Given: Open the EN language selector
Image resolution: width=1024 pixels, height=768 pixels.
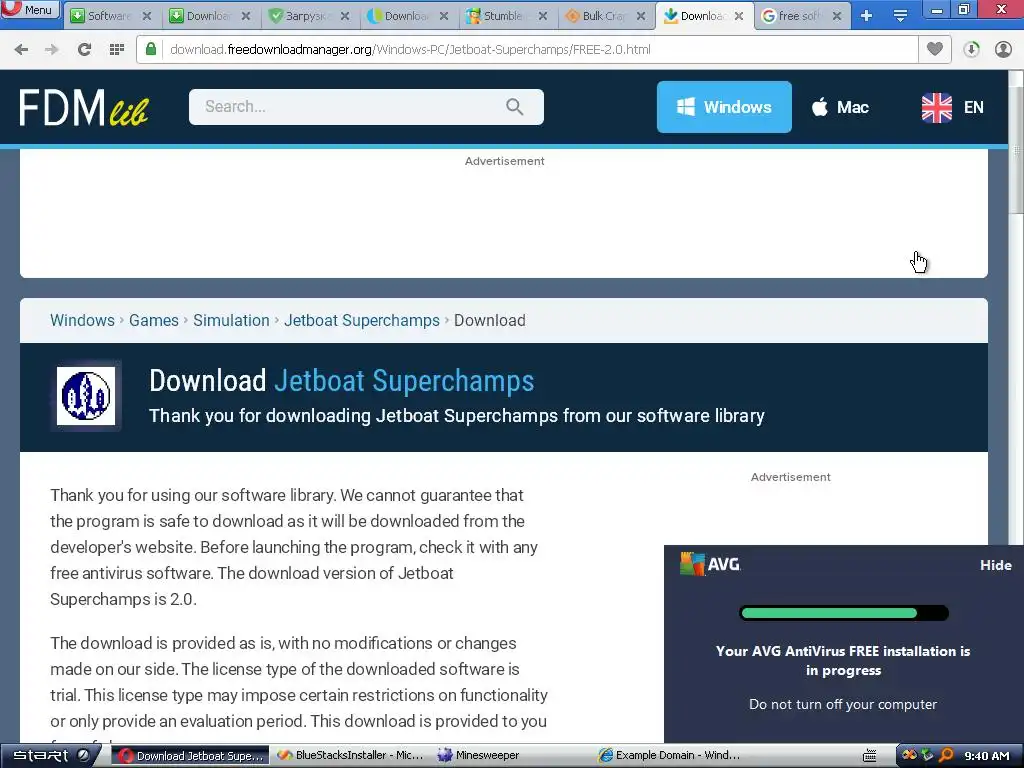Looking at the screenshot, I should pos(953,108).
